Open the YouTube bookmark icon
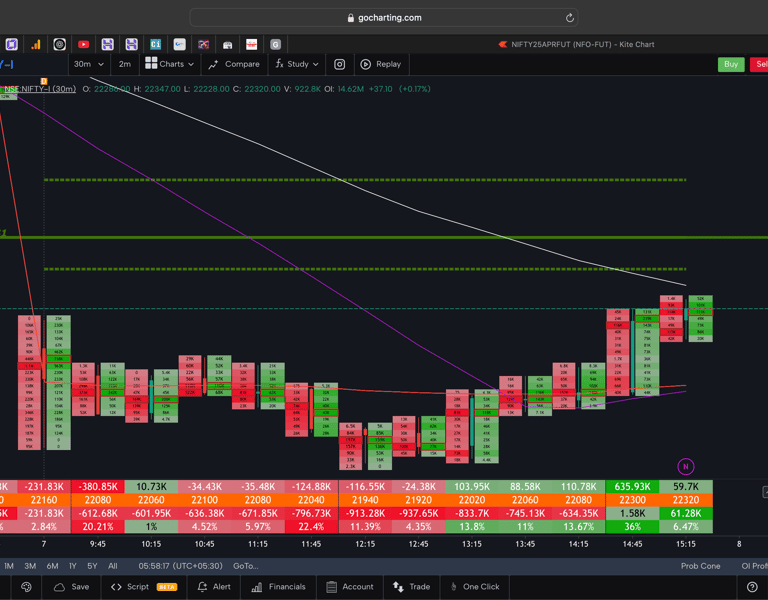This screenshot has width=768, height=600. [x=83, y=45]
